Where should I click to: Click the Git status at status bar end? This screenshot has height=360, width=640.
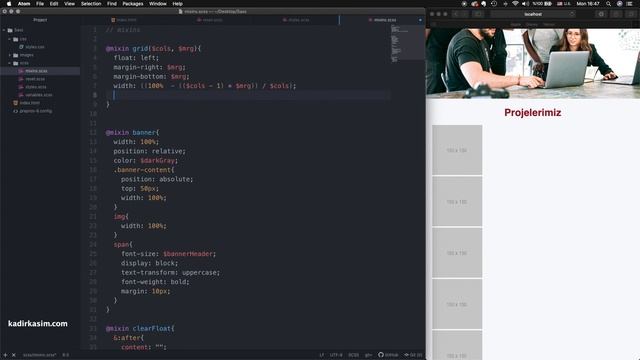tap(413, 355)
